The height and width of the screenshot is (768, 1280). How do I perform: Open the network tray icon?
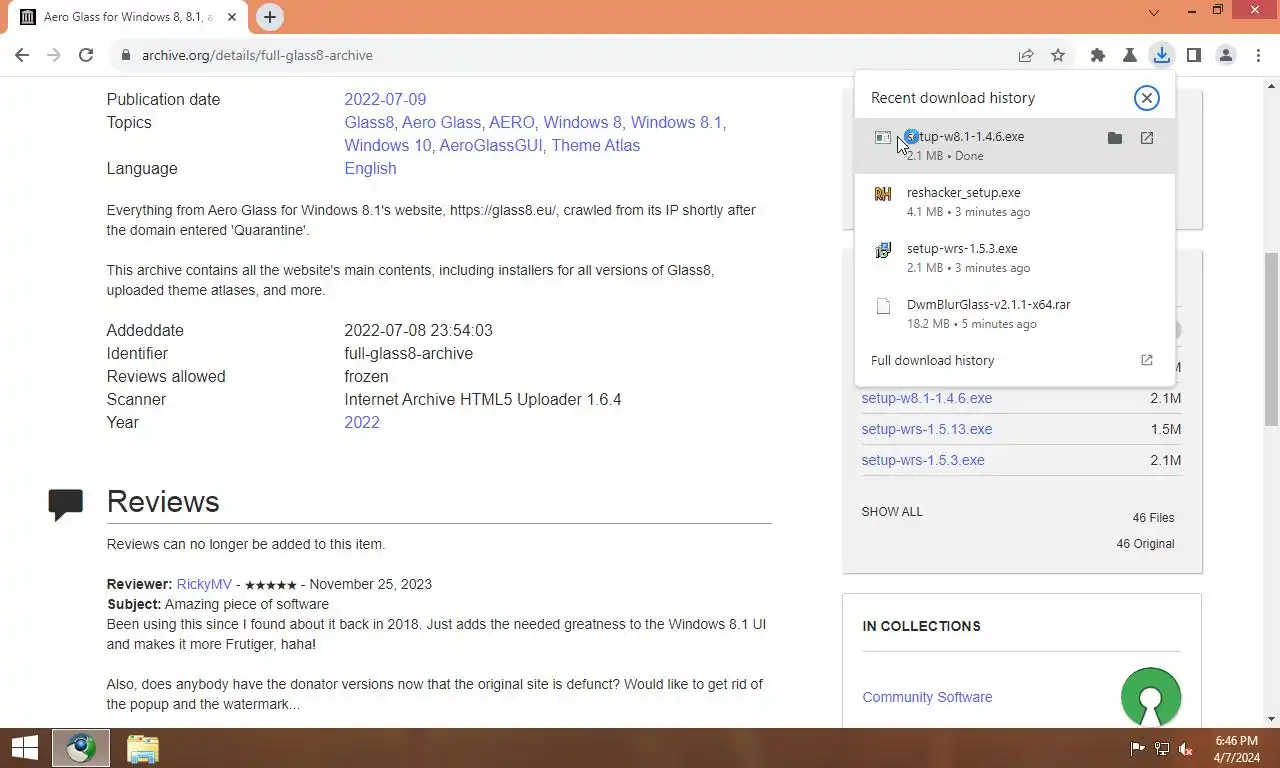pos(1162,748)
